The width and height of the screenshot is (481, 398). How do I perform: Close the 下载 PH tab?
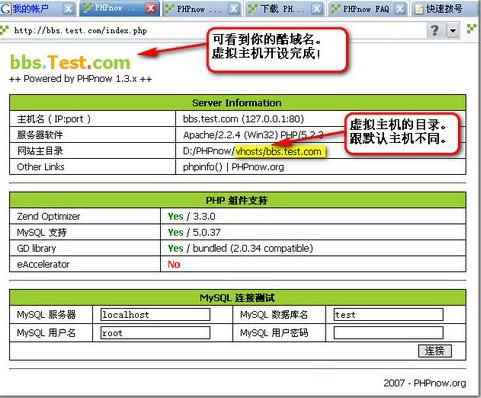(317, 9)
